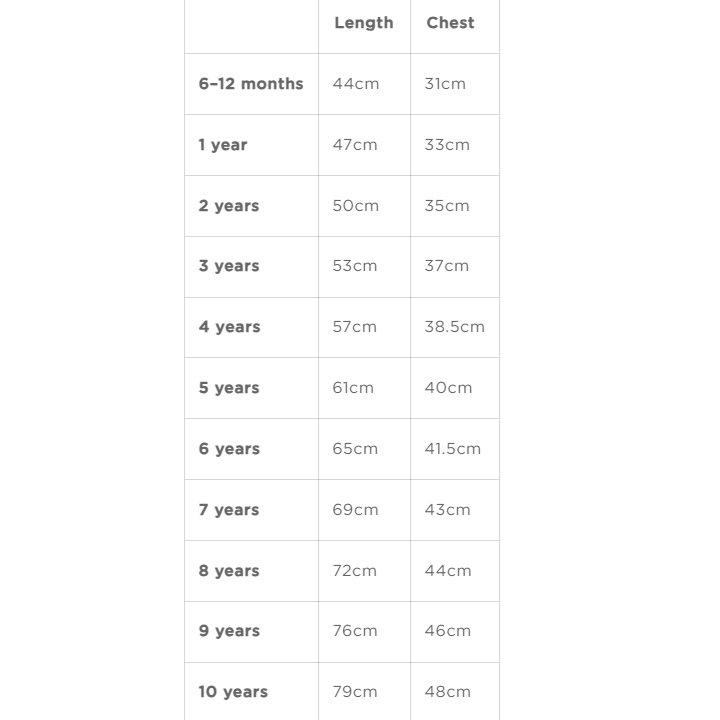Select the 31cm chest cell
This screenshot has height=720, width=720.
[x=445, y=84]
